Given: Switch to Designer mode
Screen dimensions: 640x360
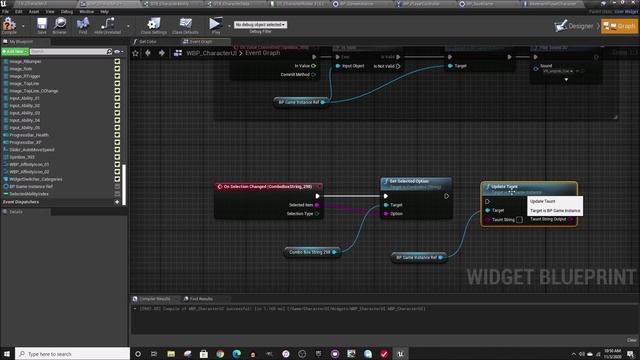Looking at the screenshot, I should [x=575, y=26].
